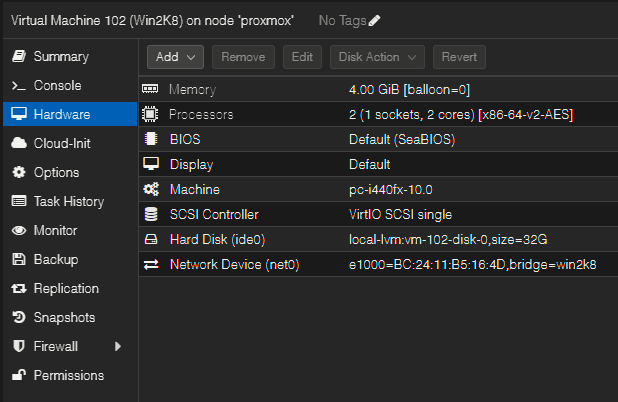Select the Machine row label

pos(195,190)
